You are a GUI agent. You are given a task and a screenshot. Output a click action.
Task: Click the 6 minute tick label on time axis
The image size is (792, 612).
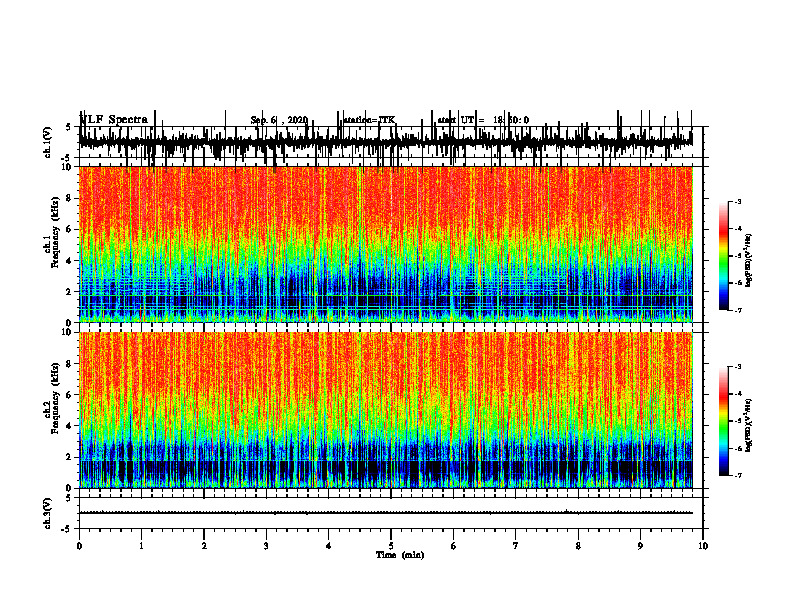click(453, 546)
